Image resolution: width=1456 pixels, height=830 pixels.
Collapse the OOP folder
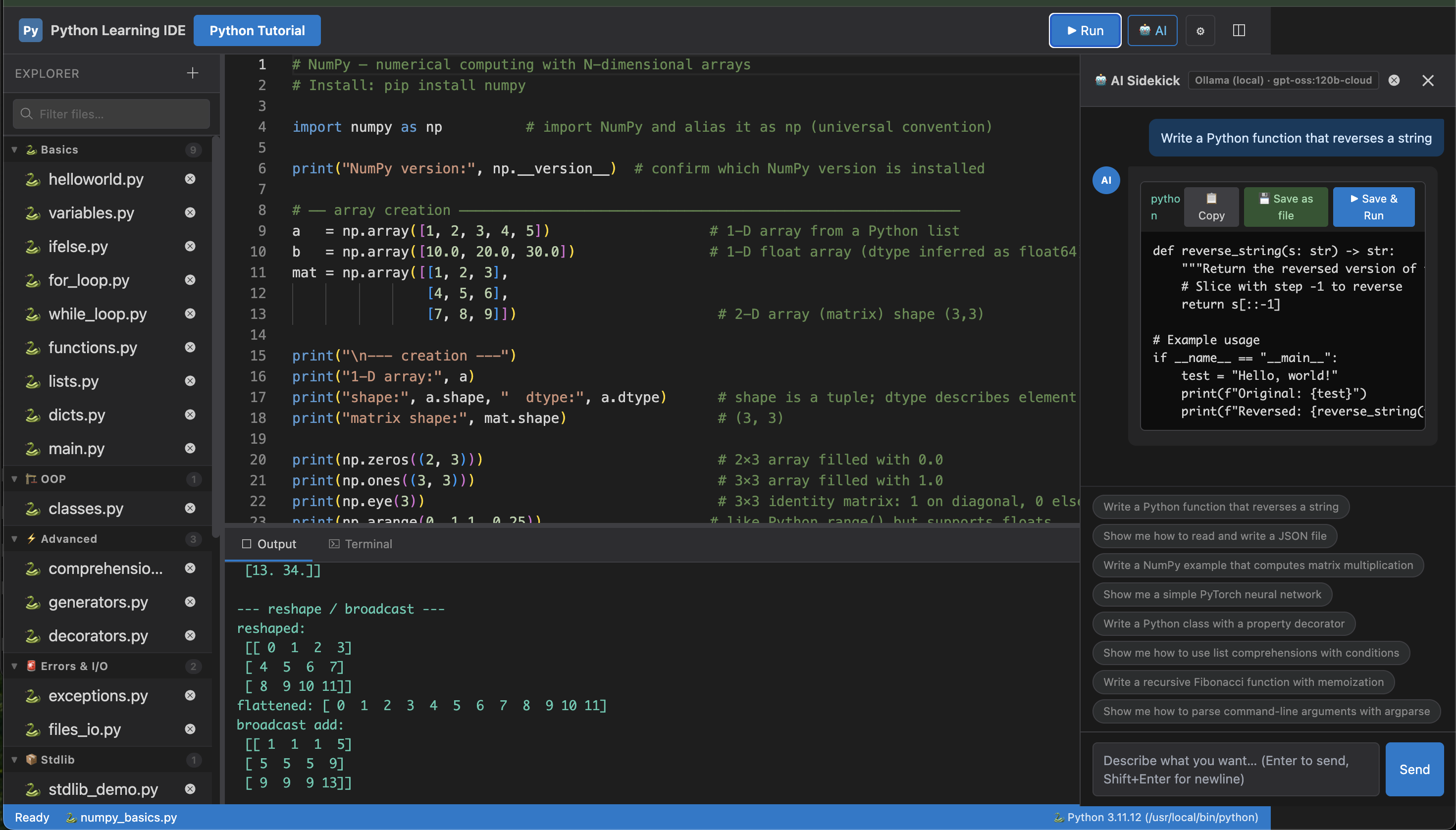tap(15, 479)
